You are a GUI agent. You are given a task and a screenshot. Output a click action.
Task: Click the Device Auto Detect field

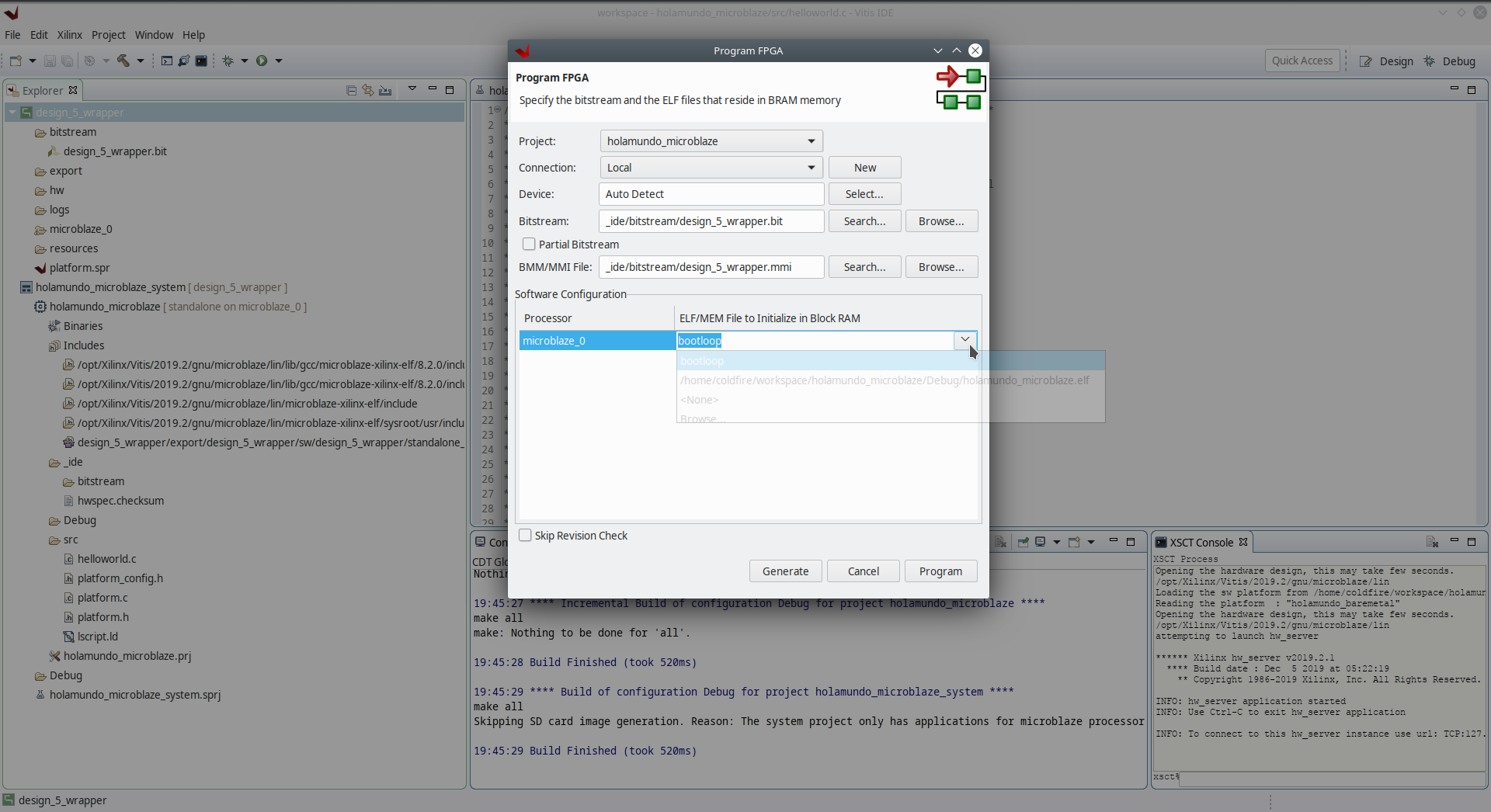coord(711,194)
